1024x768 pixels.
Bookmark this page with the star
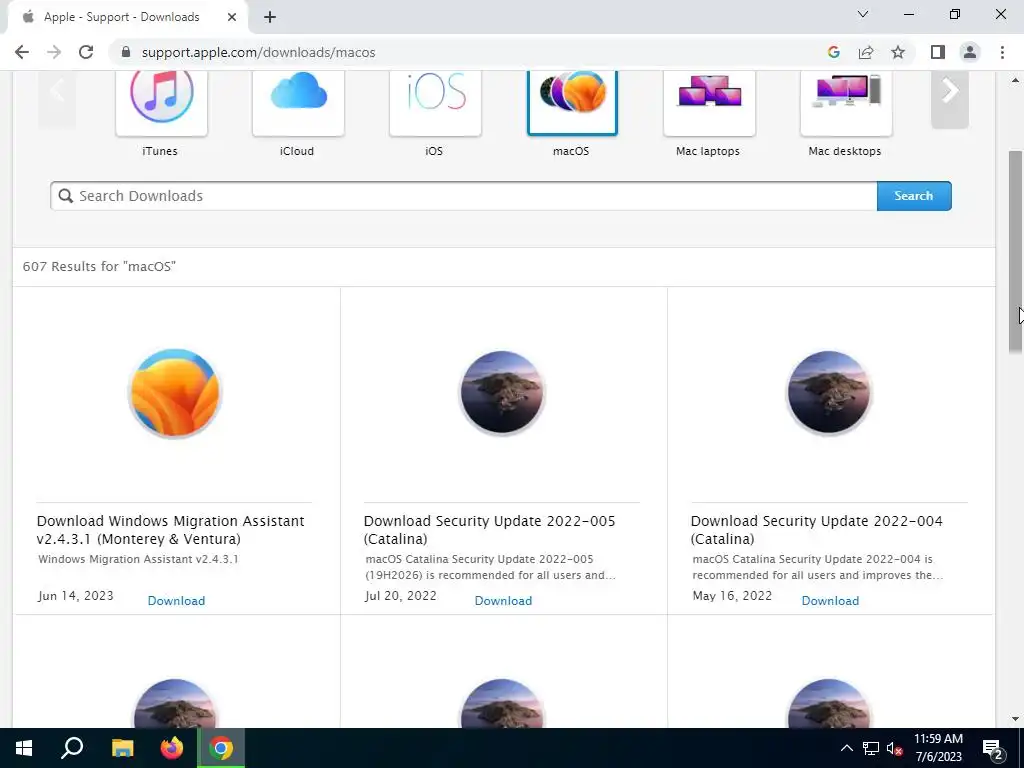pyautogui.click(x=898, y=52)
